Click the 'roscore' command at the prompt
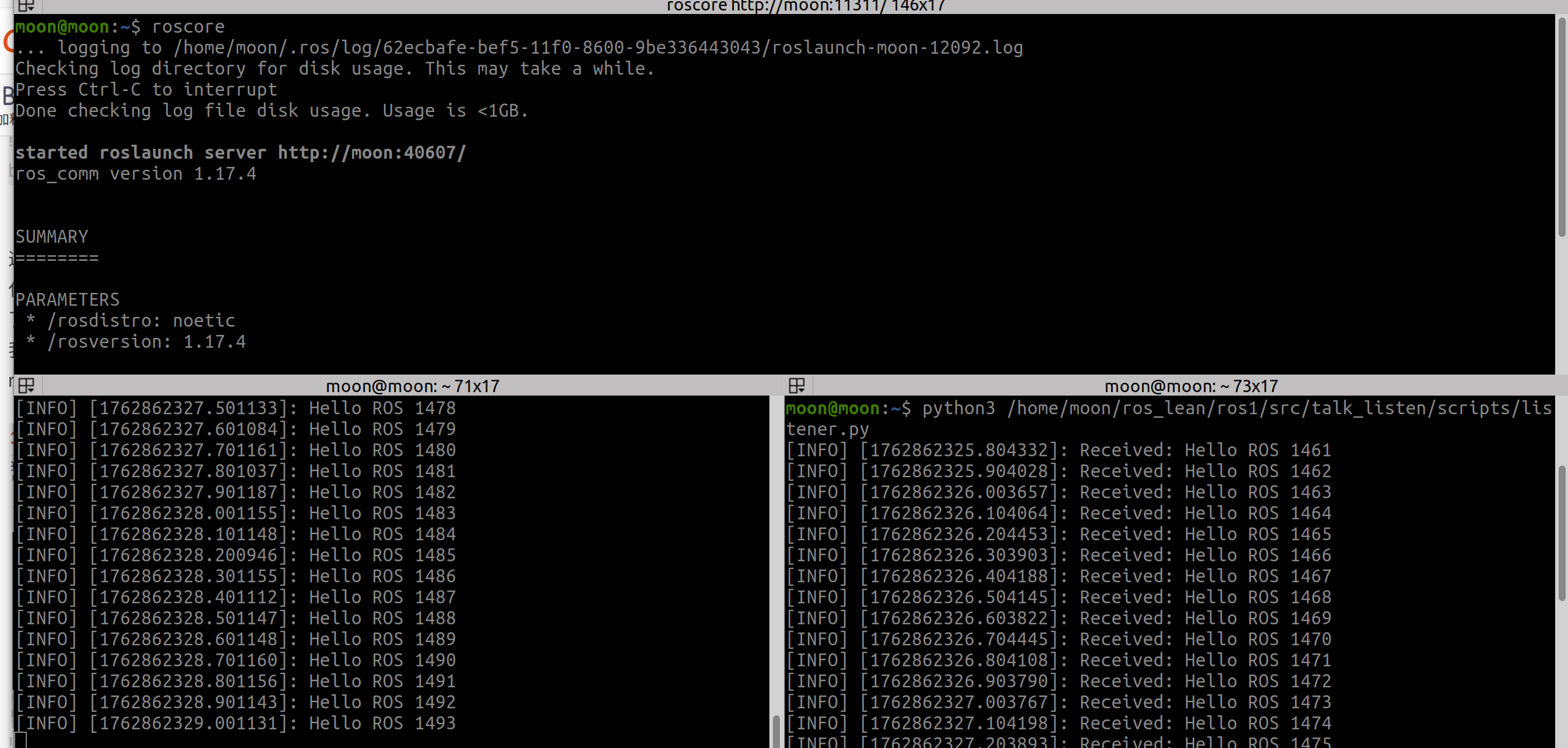 (187, 27)
